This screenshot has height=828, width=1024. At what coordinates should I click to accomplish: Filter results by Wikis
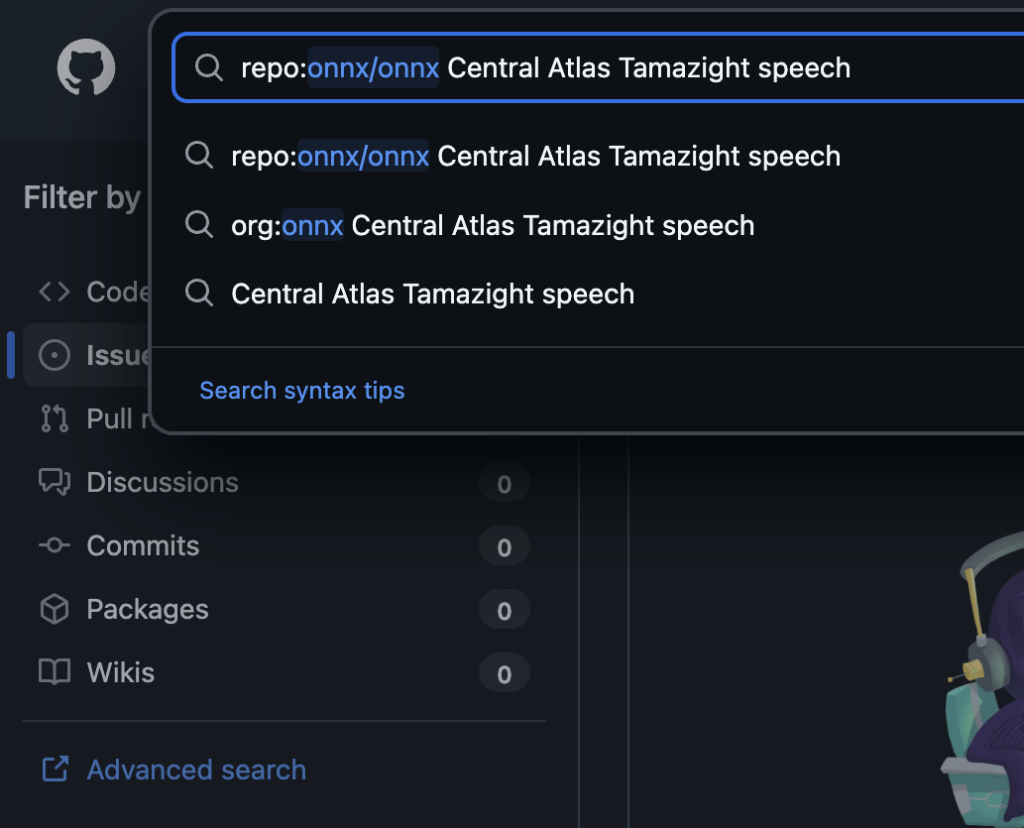(121, 673)
